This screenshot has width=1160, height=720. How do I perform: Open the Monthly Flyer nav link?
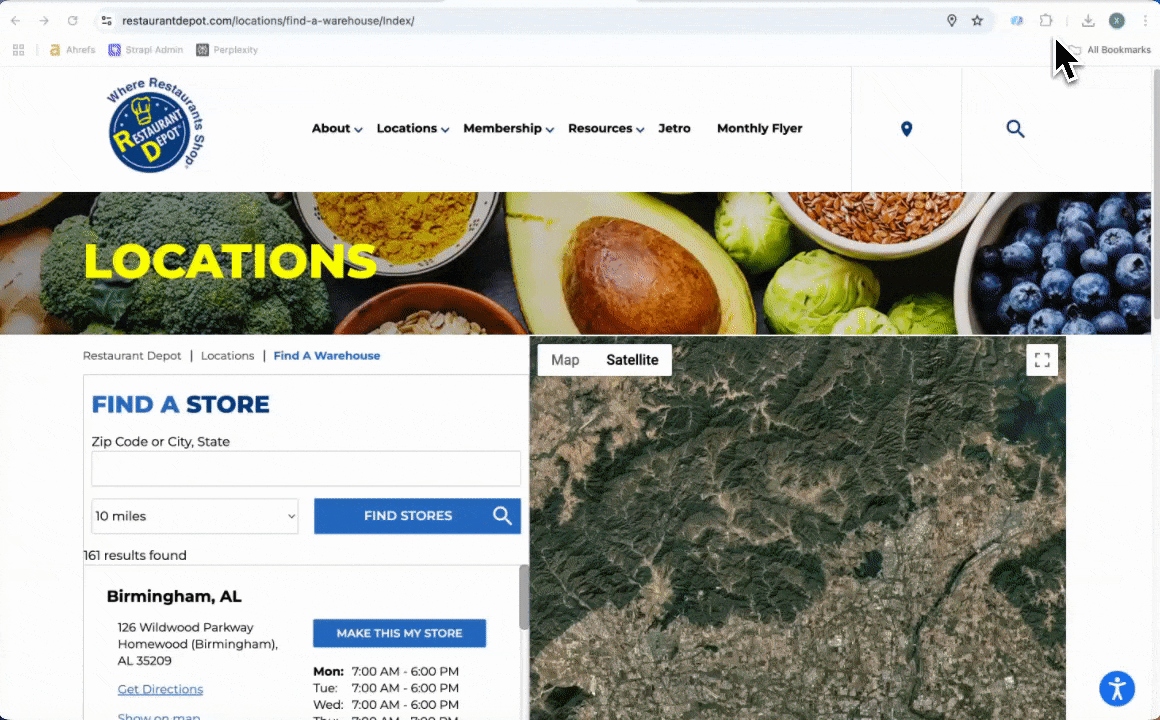pos(759,129)
